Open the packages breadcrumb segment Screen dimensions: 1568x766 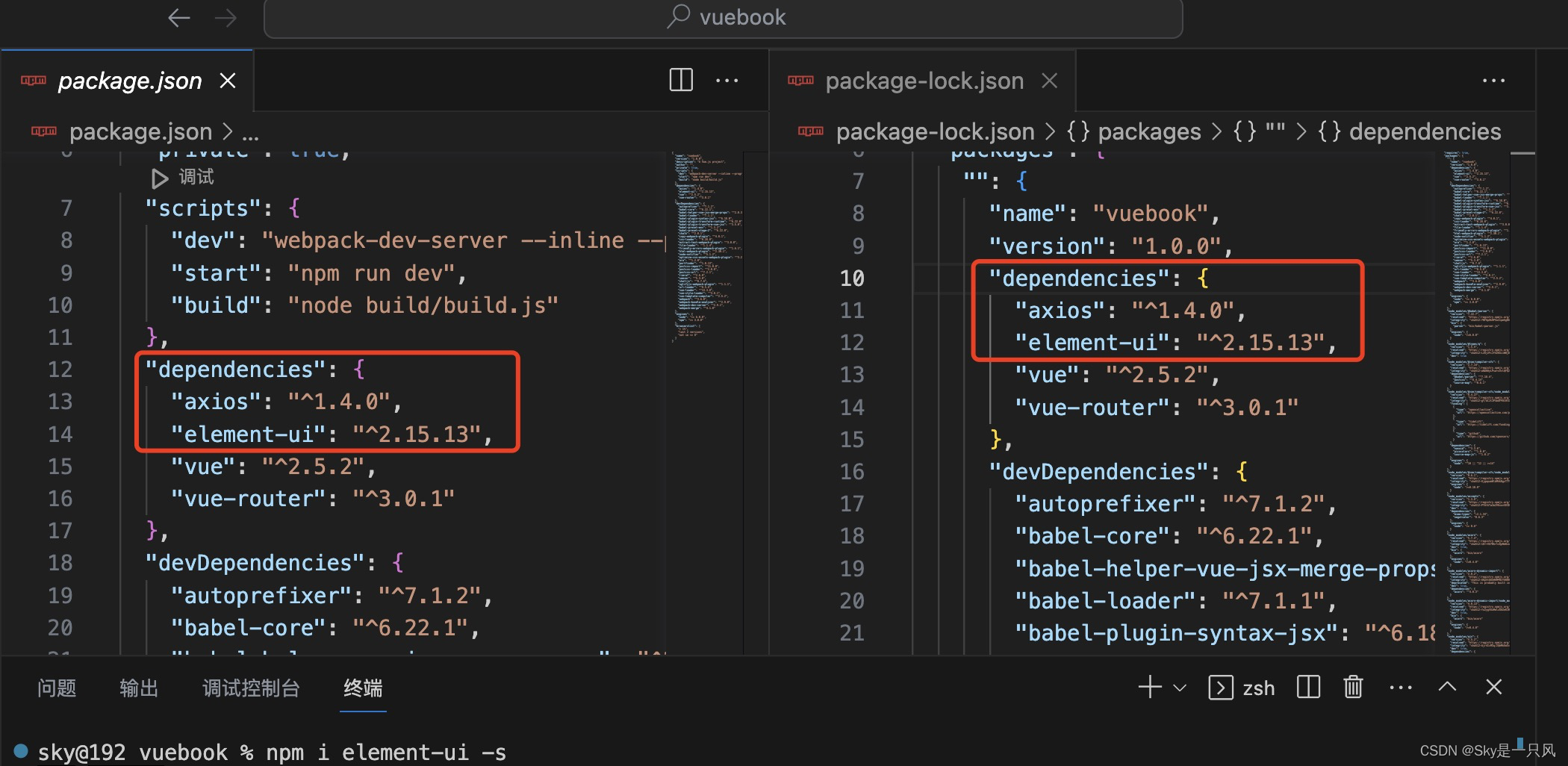coord(1133,132)
